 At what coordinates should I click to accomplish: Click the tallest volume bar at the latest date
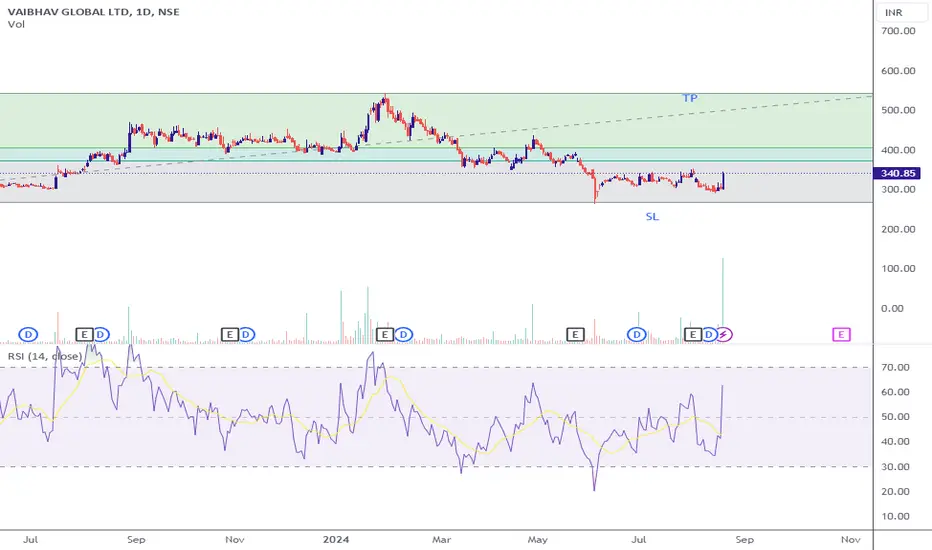coord(723,291)
